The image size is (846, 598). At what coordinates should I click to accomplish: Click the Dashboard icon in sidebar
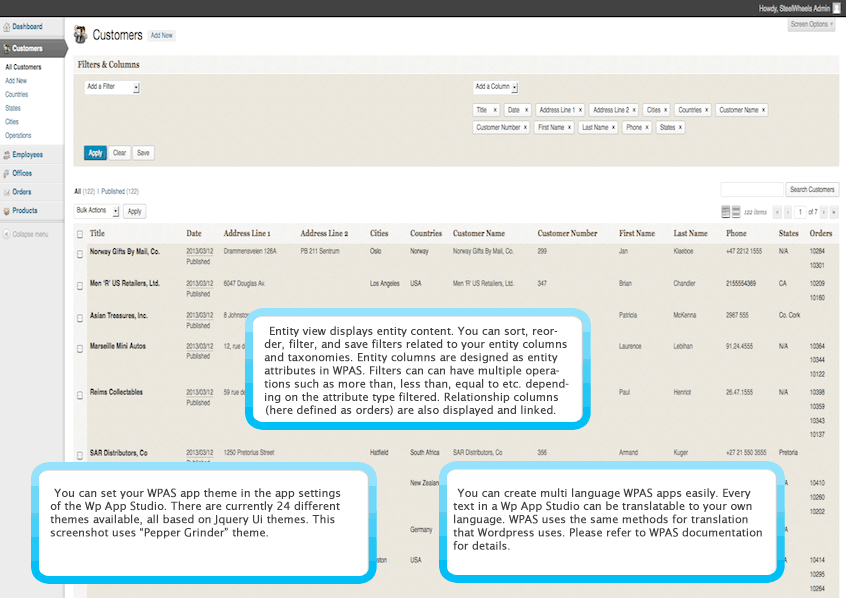point(7,26)
